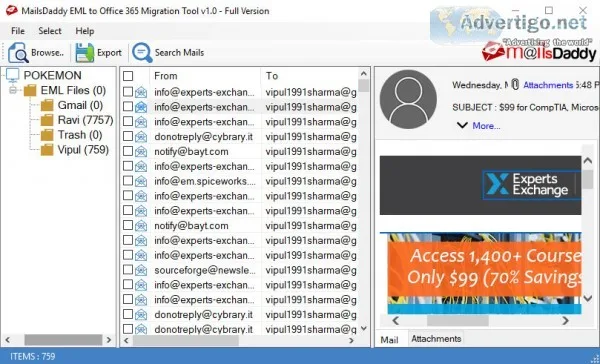
Task: Open the File menu
Action: pyautogui.click(x=18, y=31)
